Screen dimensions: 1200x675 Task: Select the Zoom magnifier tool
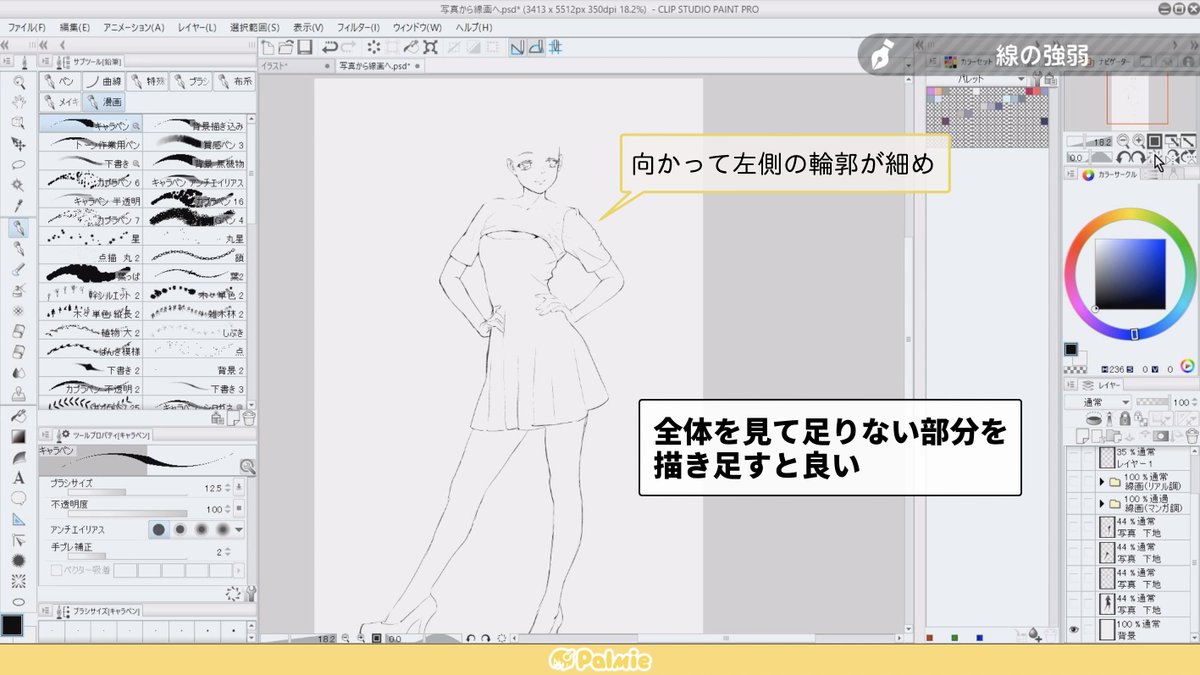[x=17, y=81]
